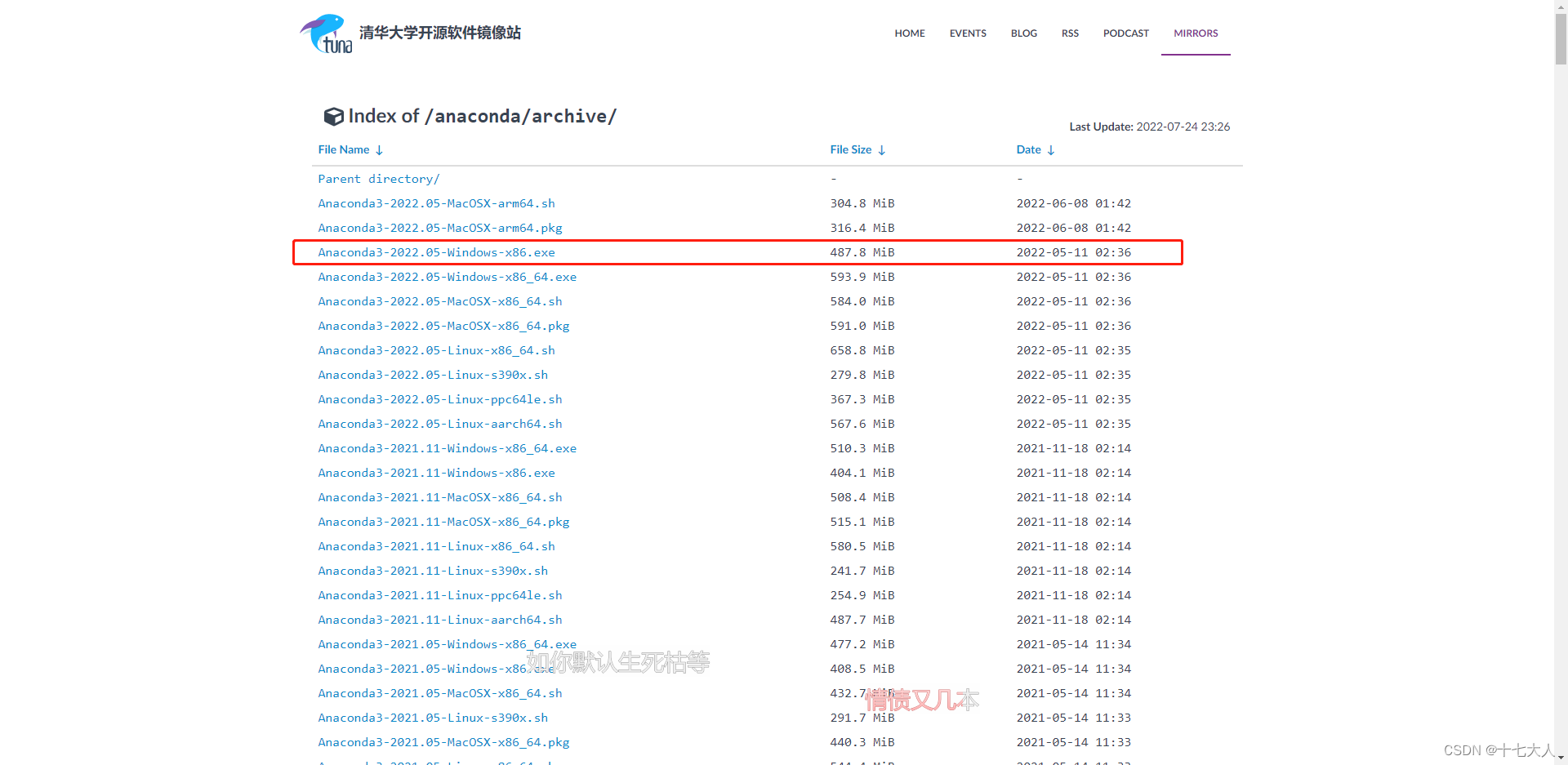Open the PODCAST menu item

(x=1126, y=33)
